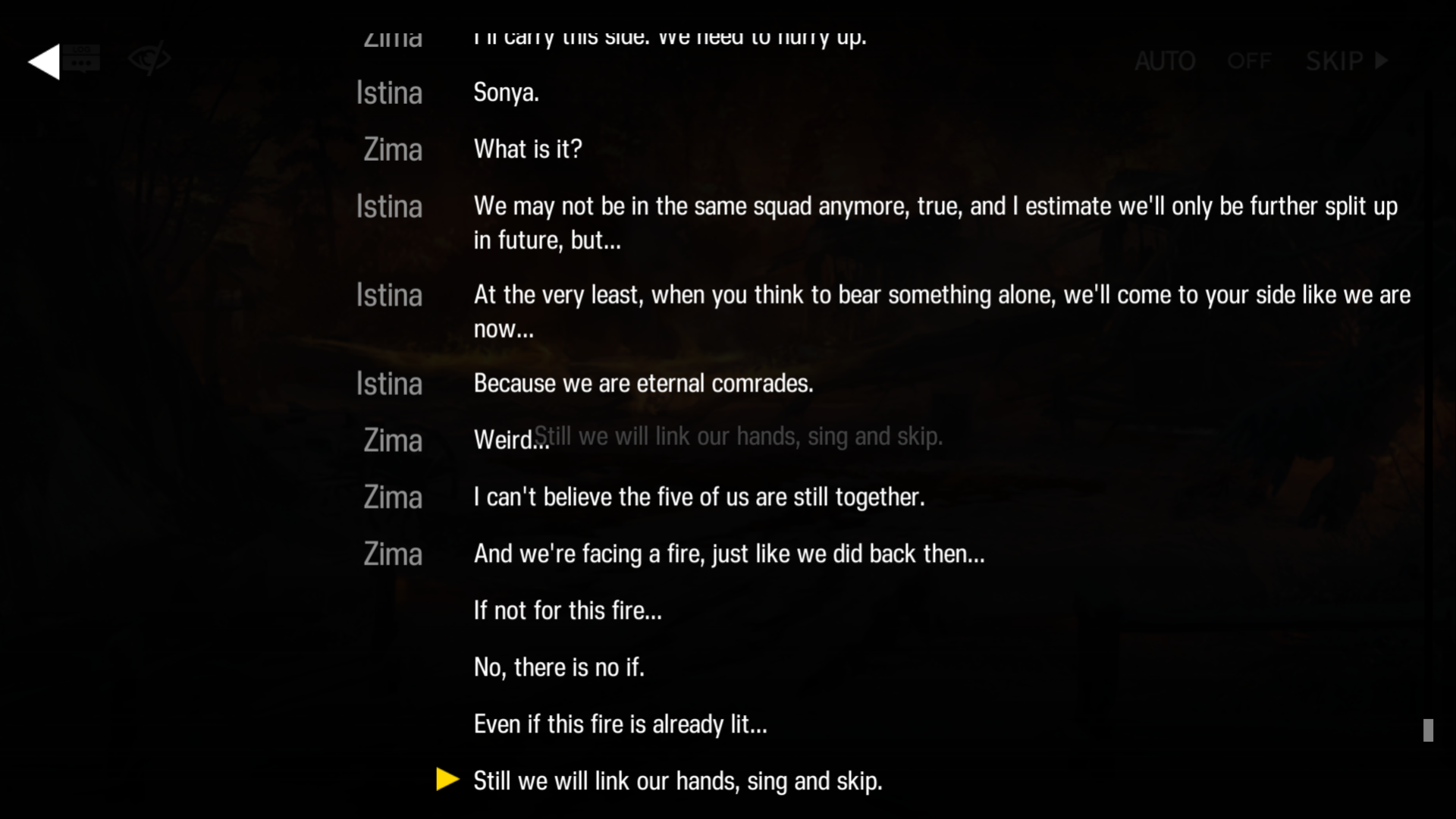Open the dialogue log icon

pos(81,58)
